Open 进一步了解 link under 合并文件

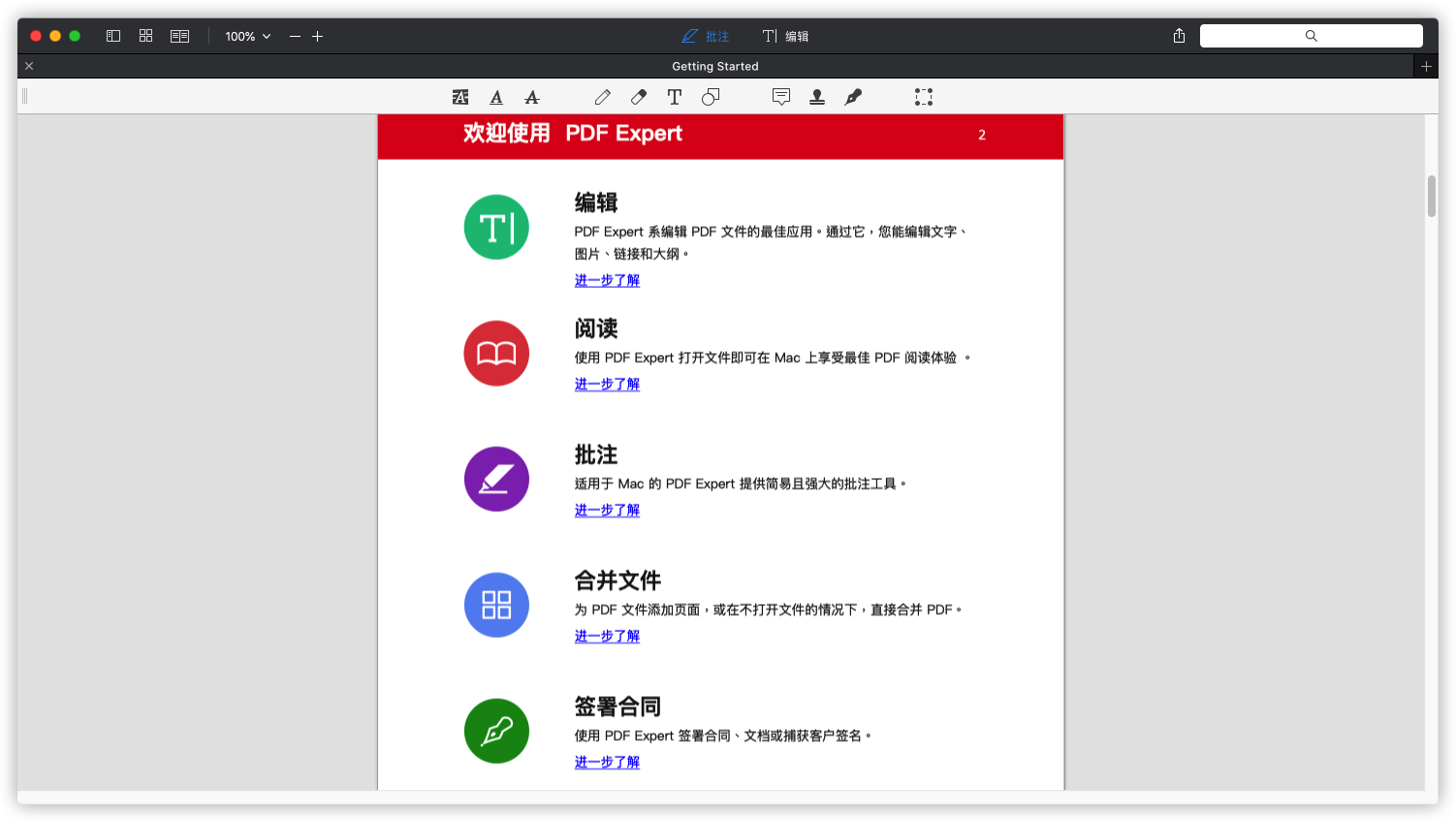607,636
